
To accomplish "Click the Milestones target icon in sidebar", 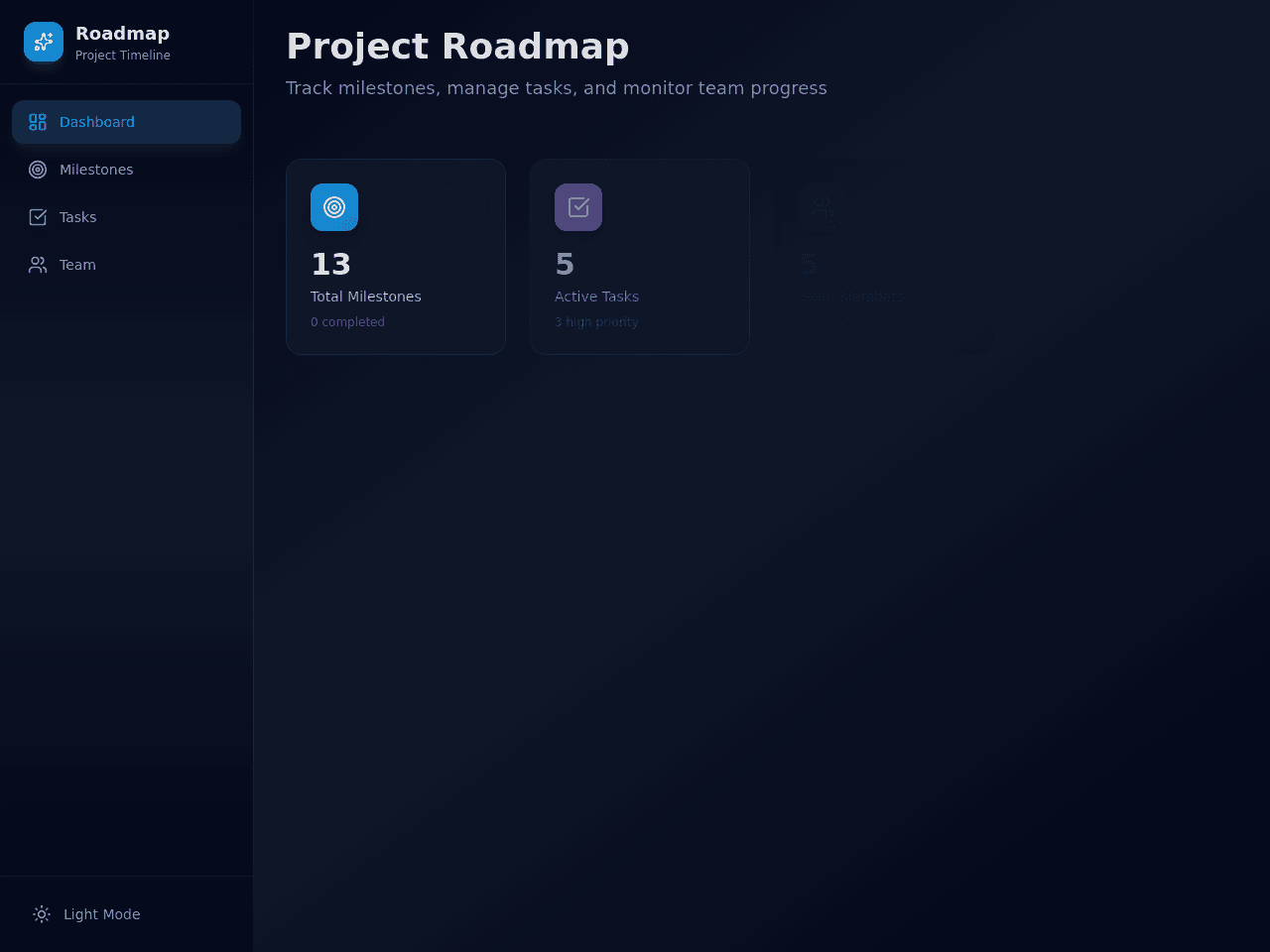I will (38, 170).
